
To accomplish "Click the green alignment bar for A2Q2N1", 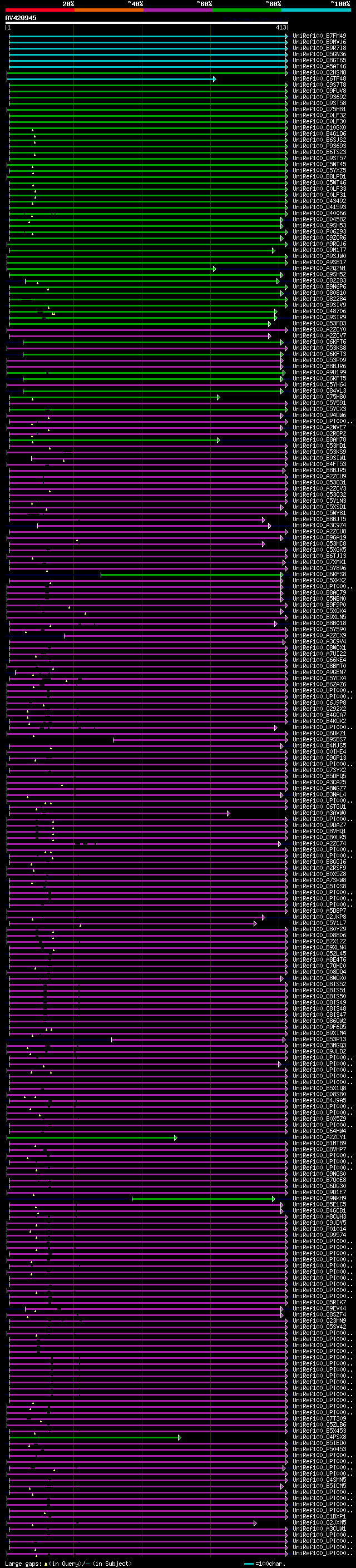I will [111, 269].
